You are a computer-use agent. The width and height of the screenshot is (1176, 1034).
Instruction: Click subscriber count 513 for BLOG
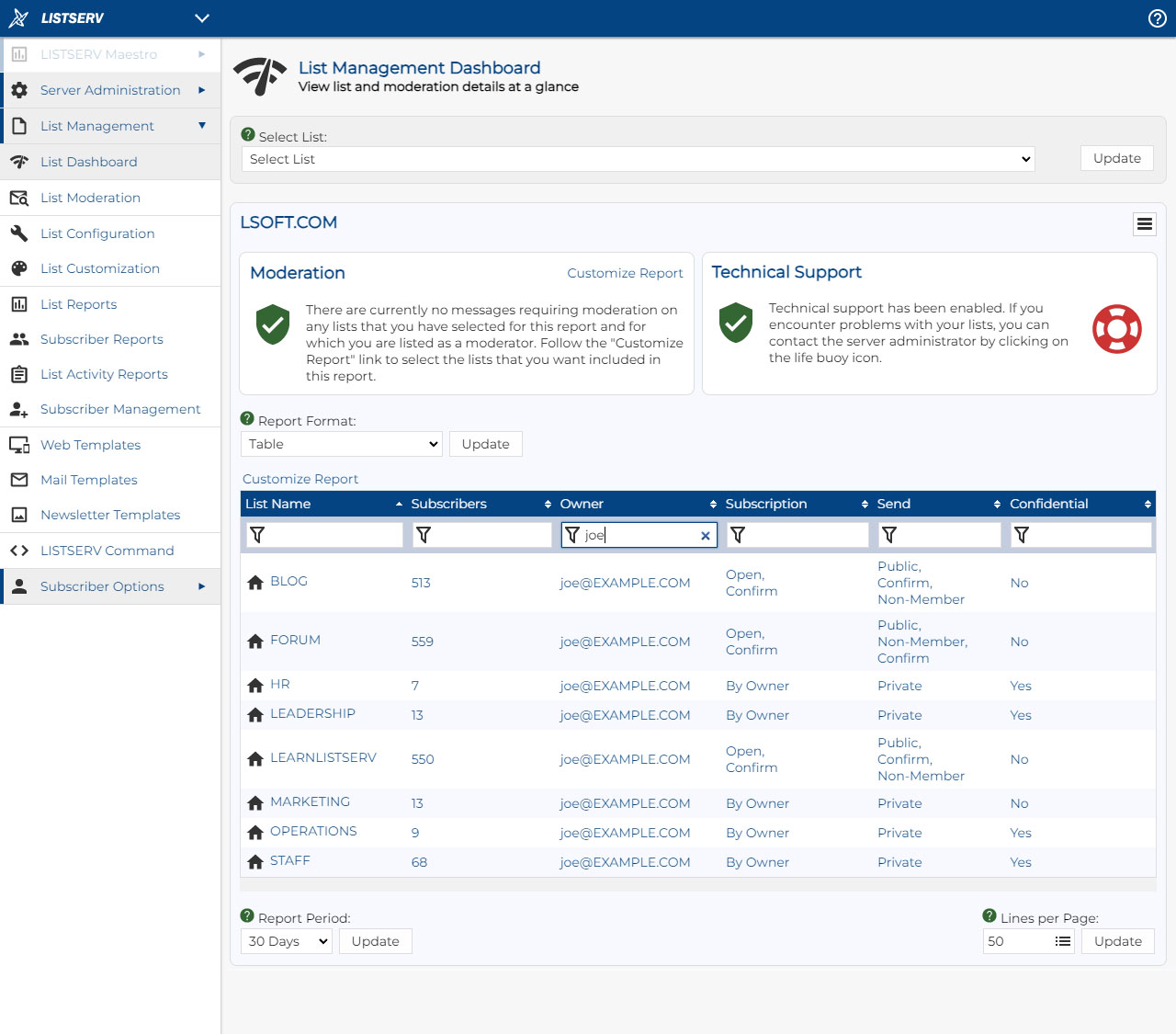pos(421,583)
